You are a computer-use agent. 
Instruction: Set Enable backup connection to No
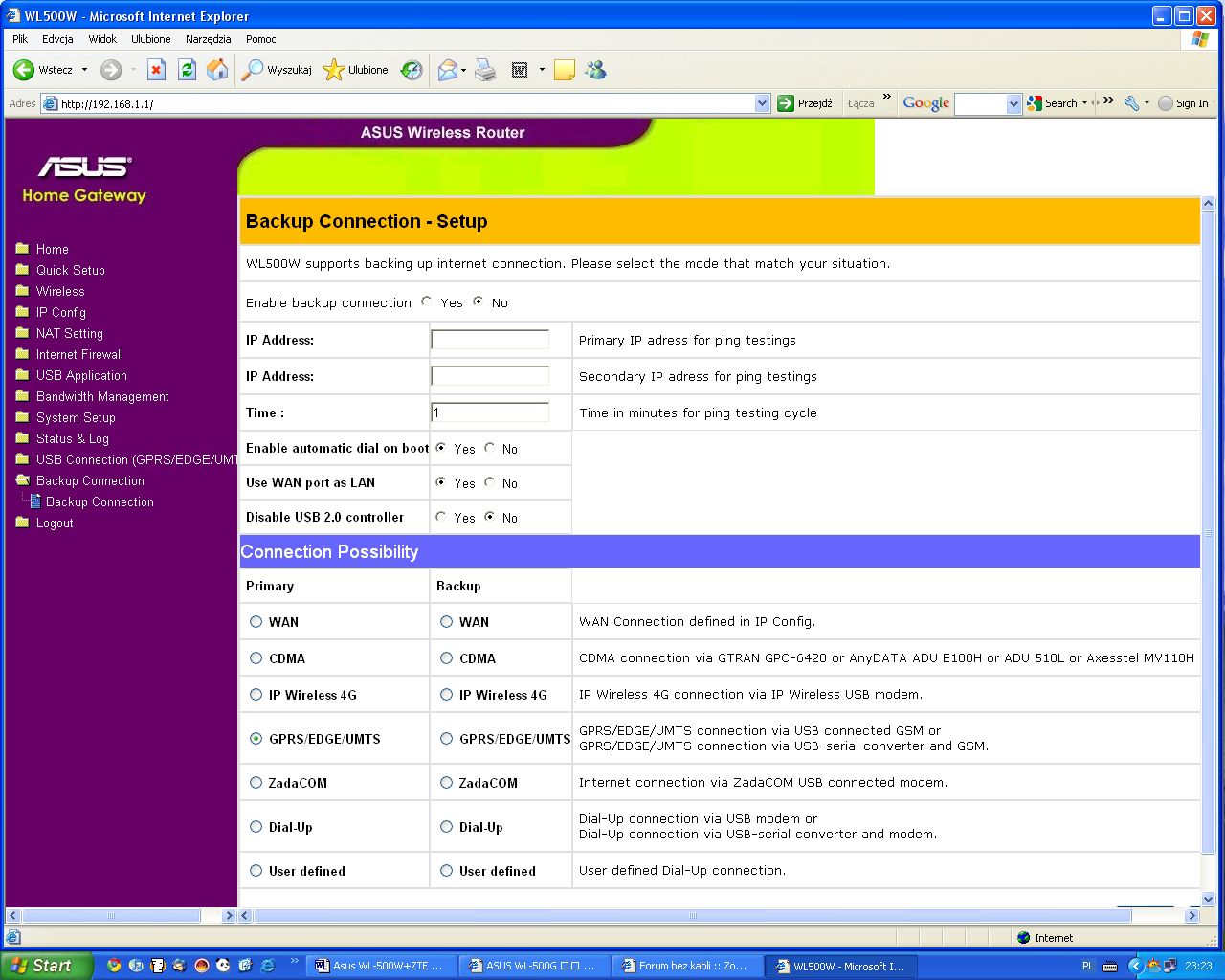[478, 301]
